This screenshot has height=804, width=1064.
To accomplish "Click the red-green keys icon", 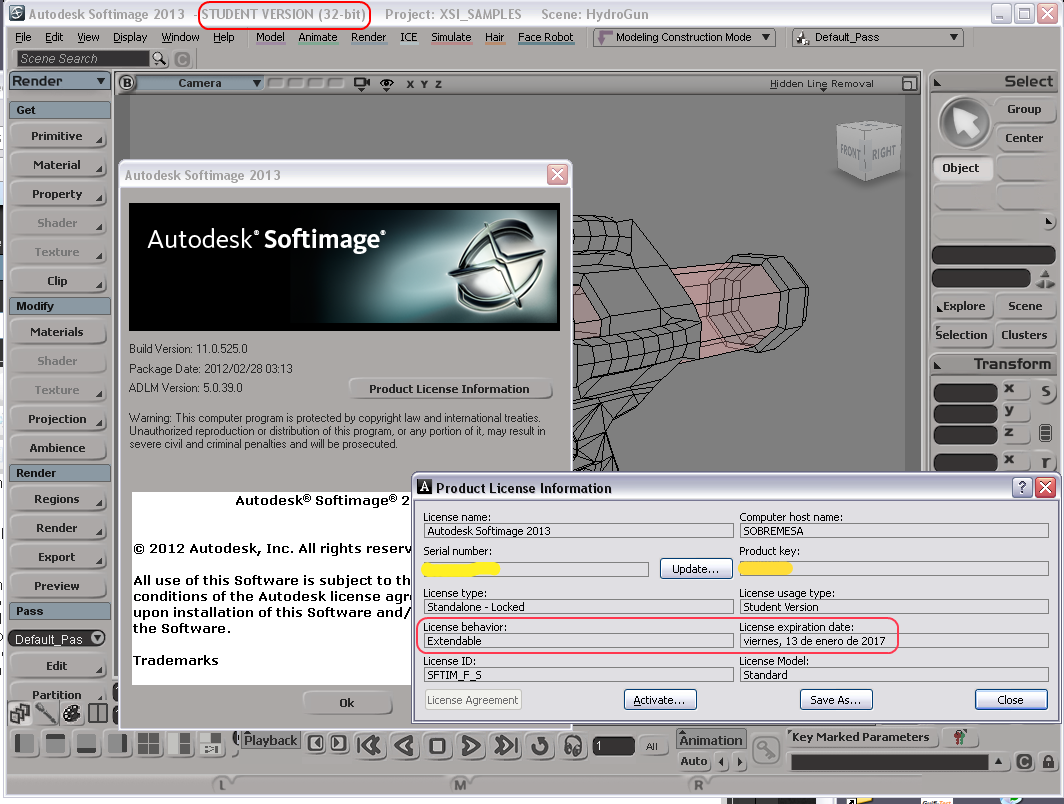I will [x=960, y=737].
